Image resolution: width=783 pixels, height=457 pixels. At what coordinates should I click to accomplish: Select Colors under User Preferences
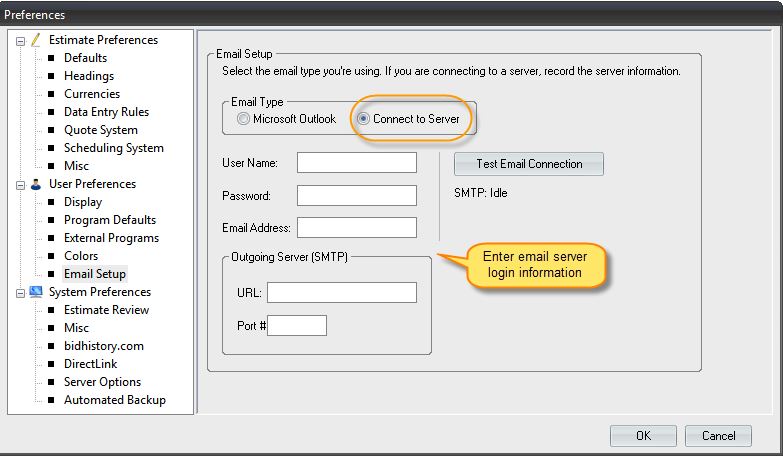click(81, 256)
